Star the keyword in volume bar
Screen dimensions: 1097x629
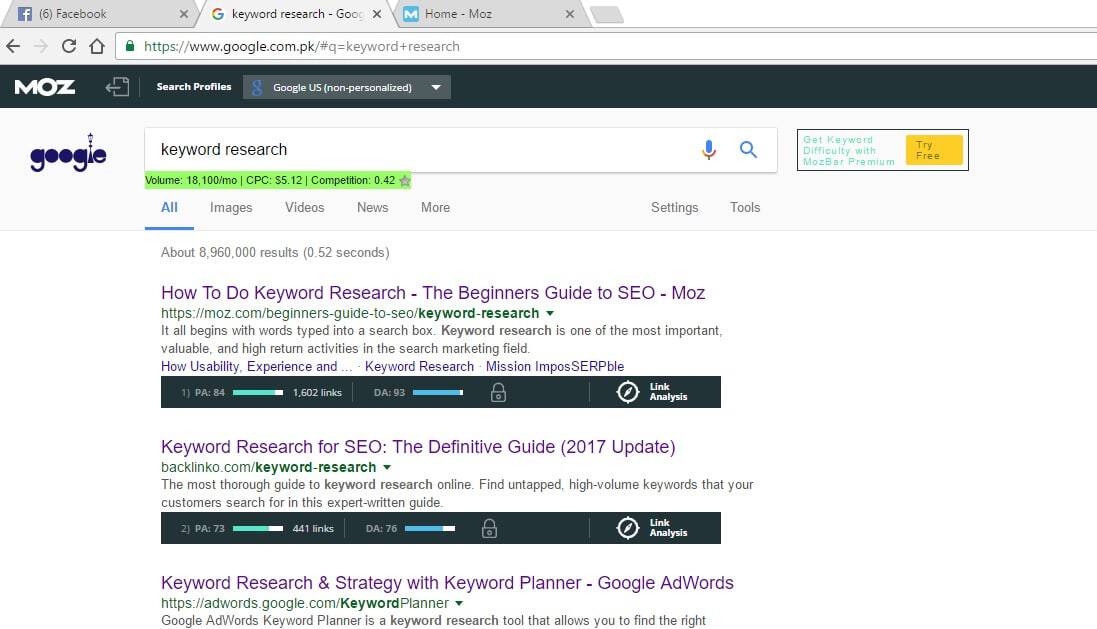(404, 181)
